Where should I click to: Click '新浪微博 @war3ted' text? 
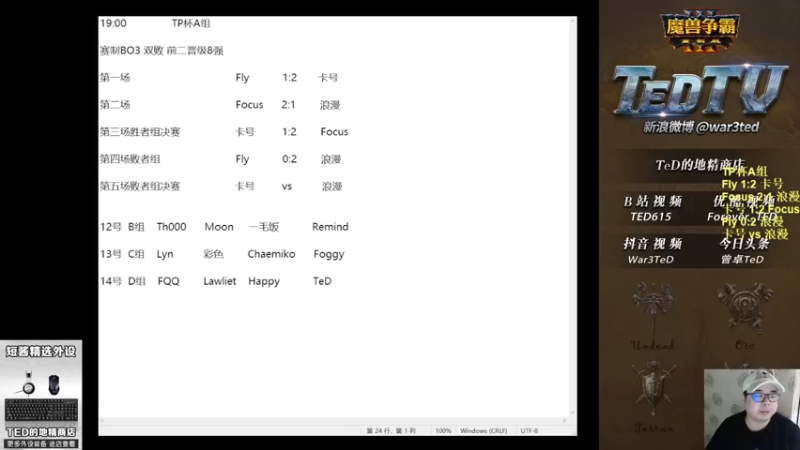click(x=701, y=127)
